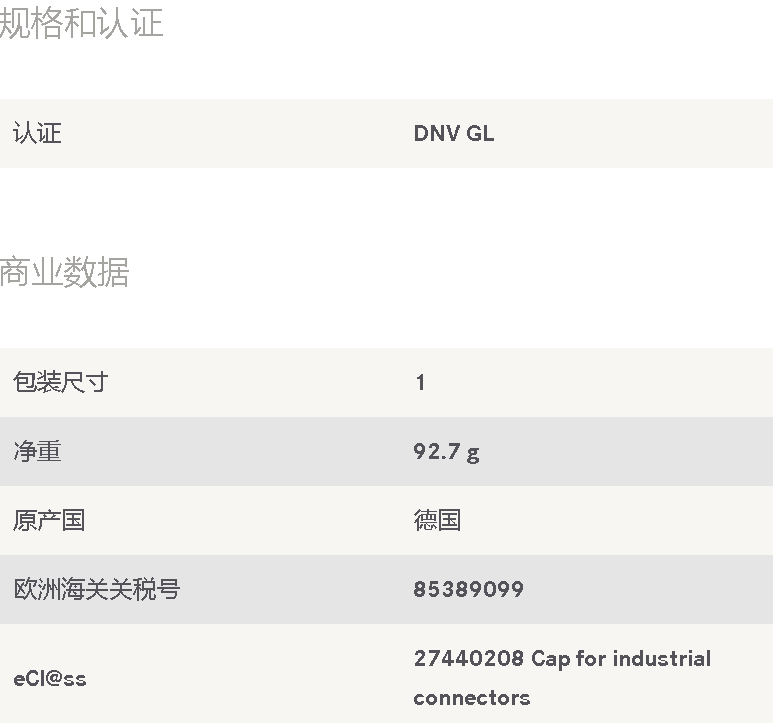Select the 包装尺寸 label

point(61,382)
